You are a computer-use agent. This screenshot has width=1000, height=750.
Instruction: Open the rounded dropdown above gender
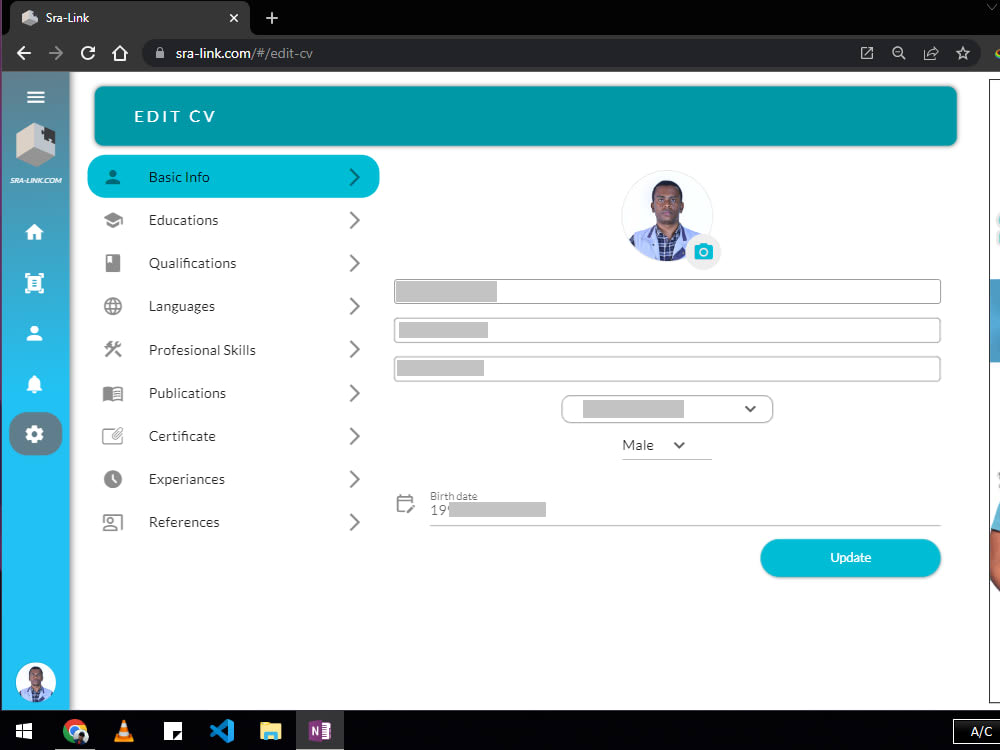tap(667, 409)
